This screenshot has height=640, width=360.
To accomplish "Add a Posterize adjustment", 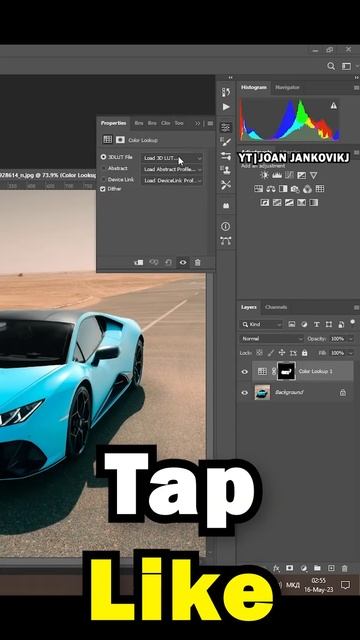I will tap(277, 202).
